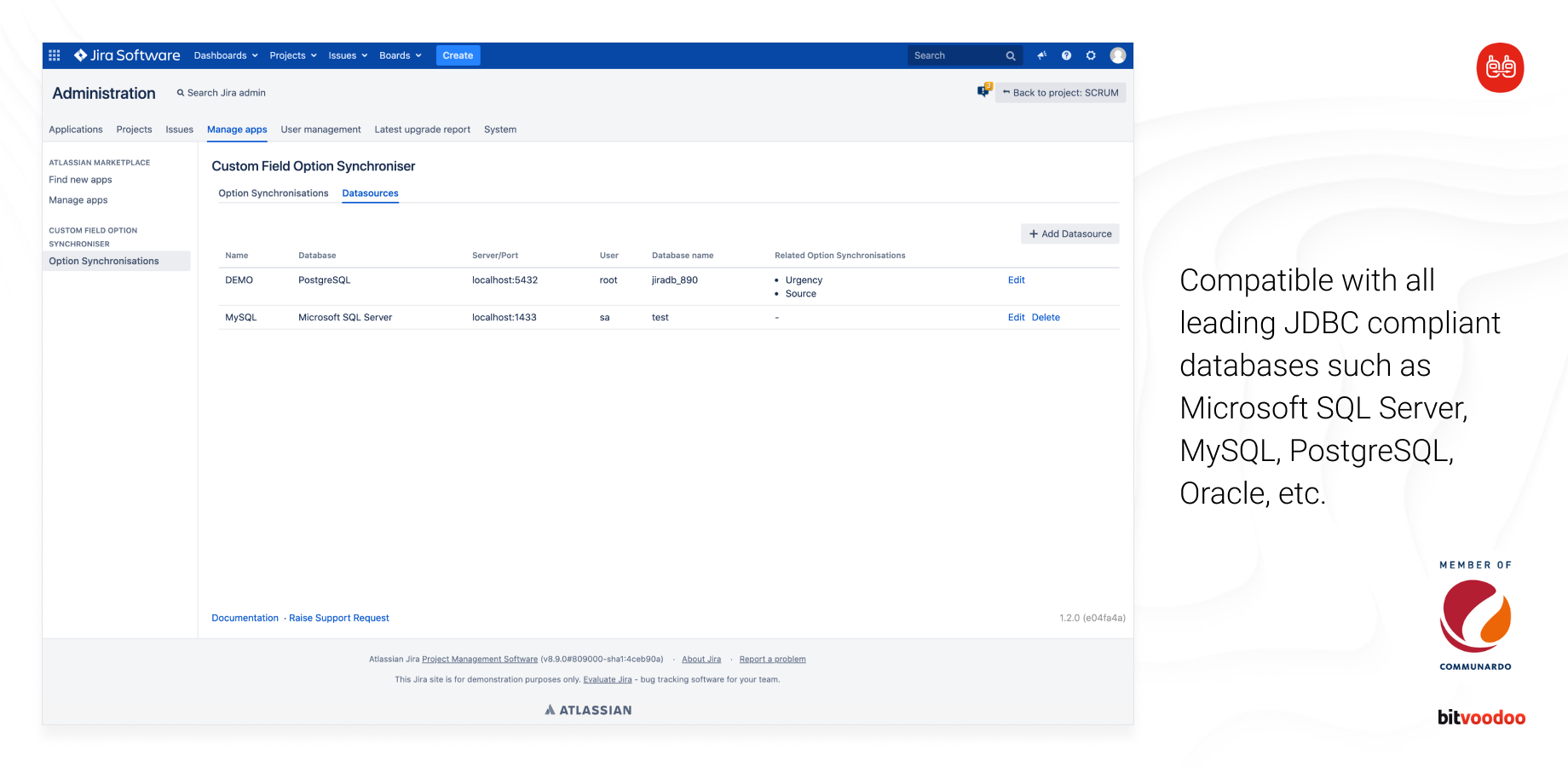The image size is (1568, 767).
Task: Open the Evaluate Jira link
Action: [x=607, y=680]
